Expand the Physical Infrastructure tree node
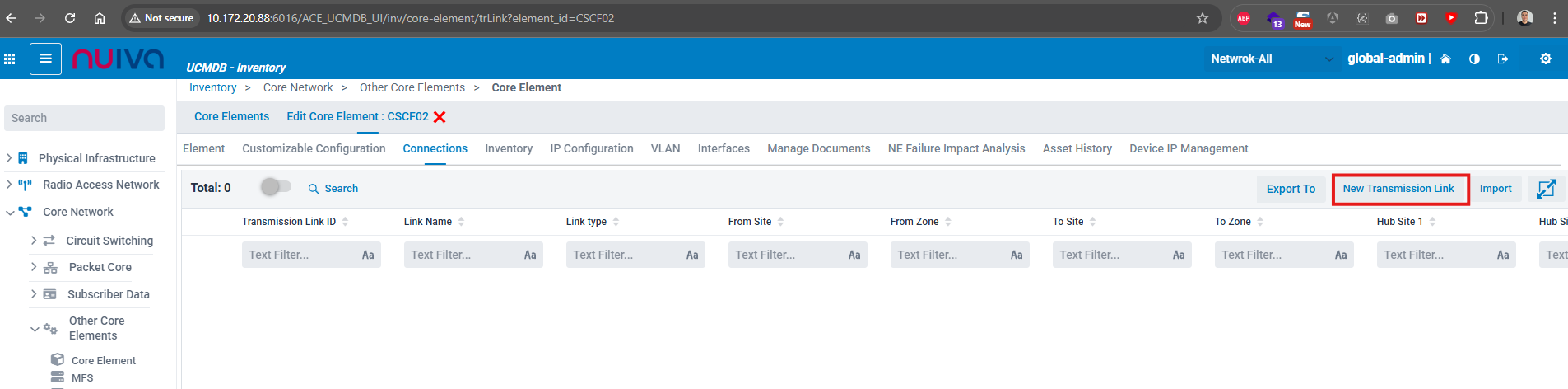 click(x=9, y=158)
